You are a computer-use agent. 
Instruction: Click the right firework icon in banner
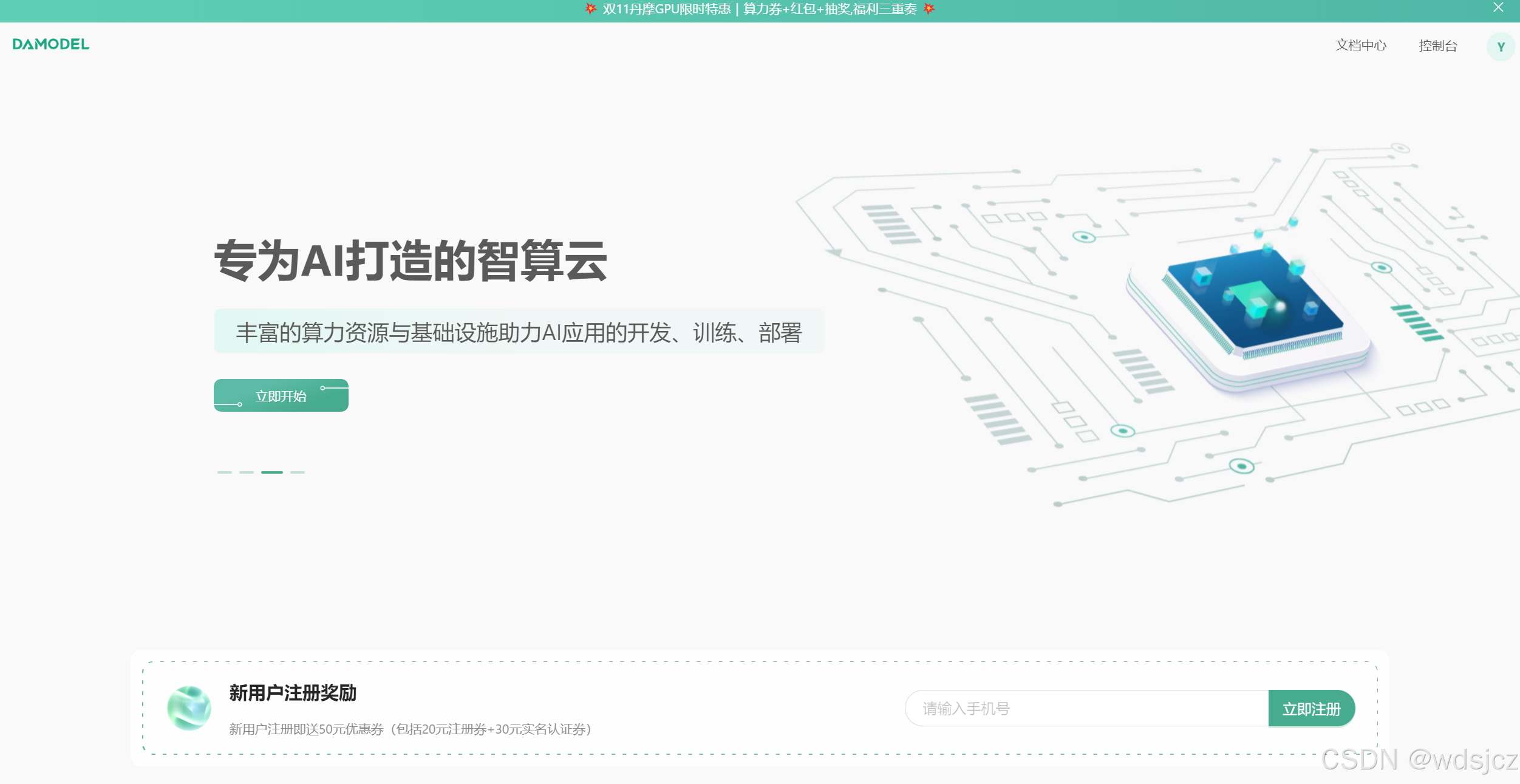929,9
